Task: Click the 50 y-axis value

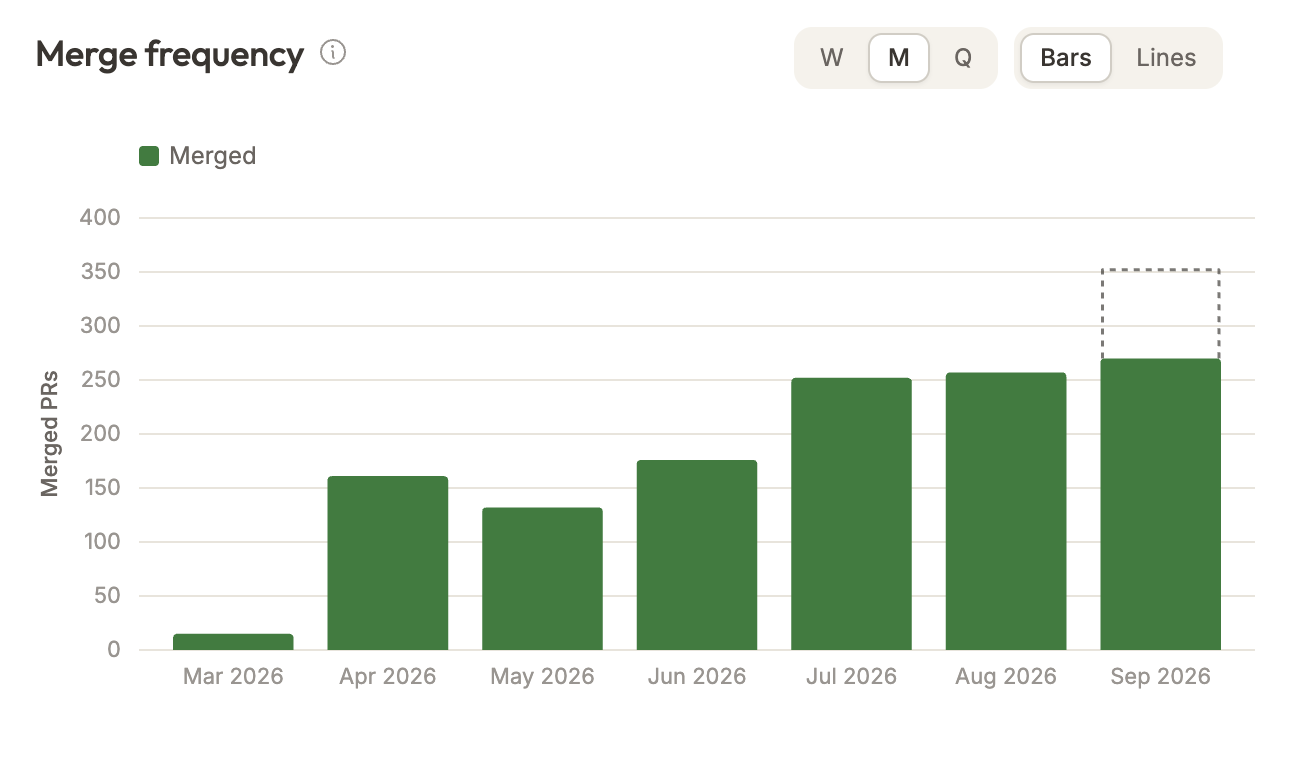Action: 106,596
